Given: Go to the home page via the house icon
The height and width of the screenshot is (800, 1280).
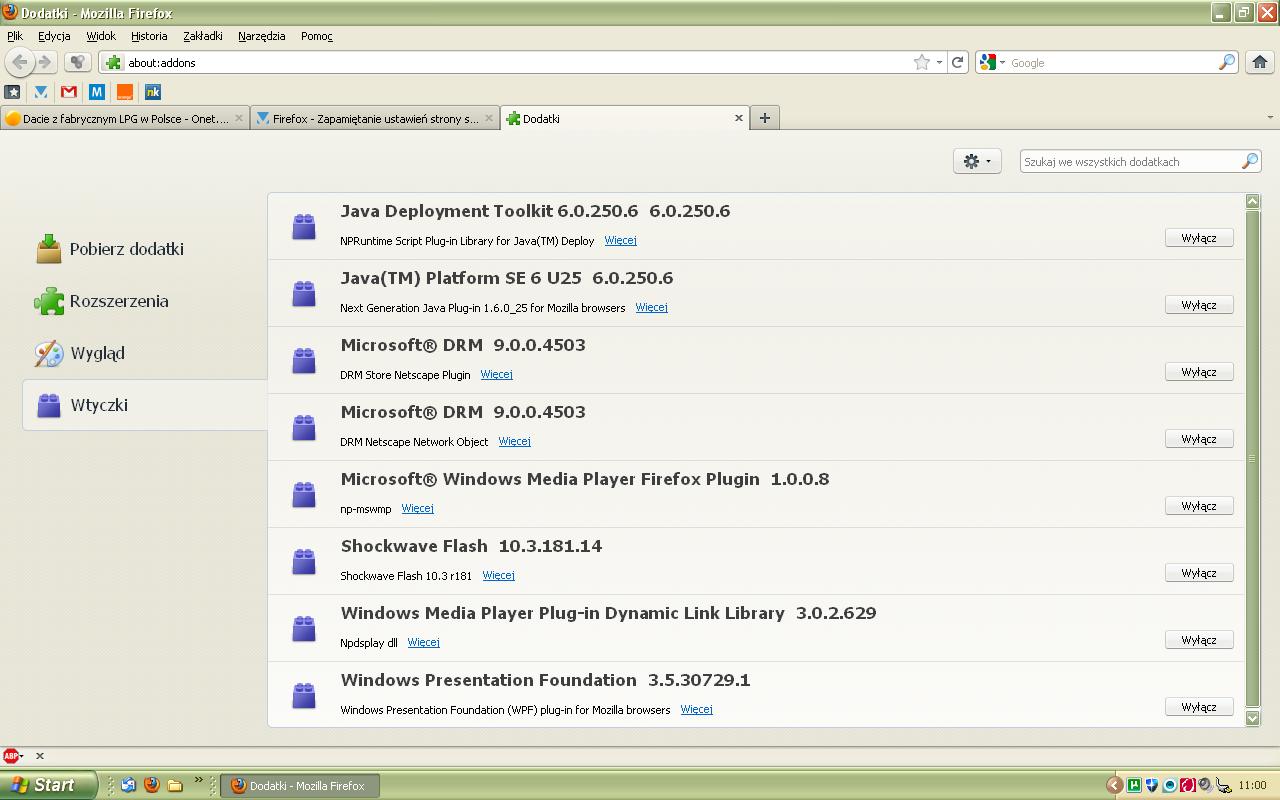Looking at the screenshot, I should [x=1259, y=62].
